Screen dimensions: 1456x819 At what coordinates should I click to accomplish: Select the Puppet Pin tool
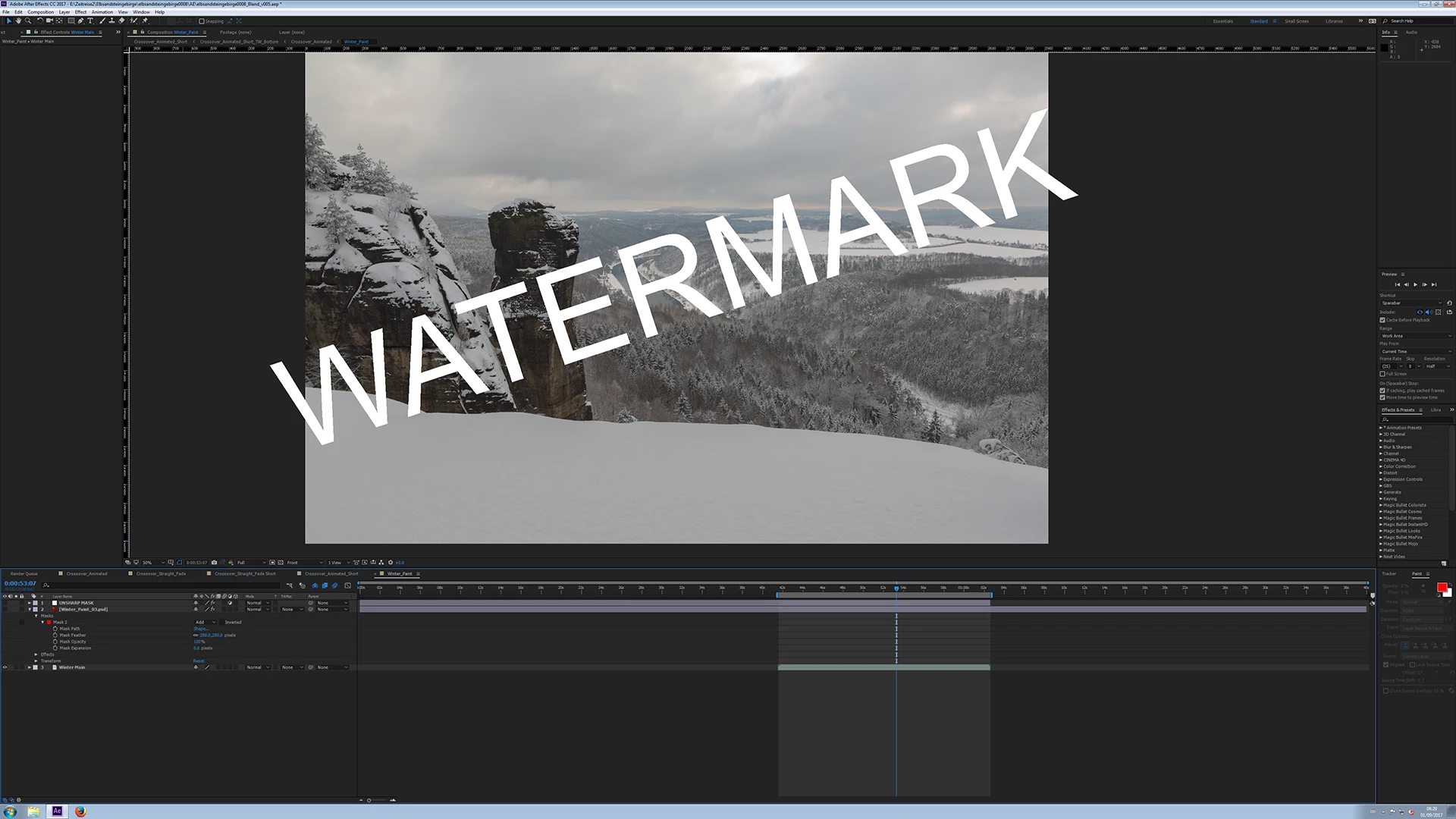pos(145,21)
